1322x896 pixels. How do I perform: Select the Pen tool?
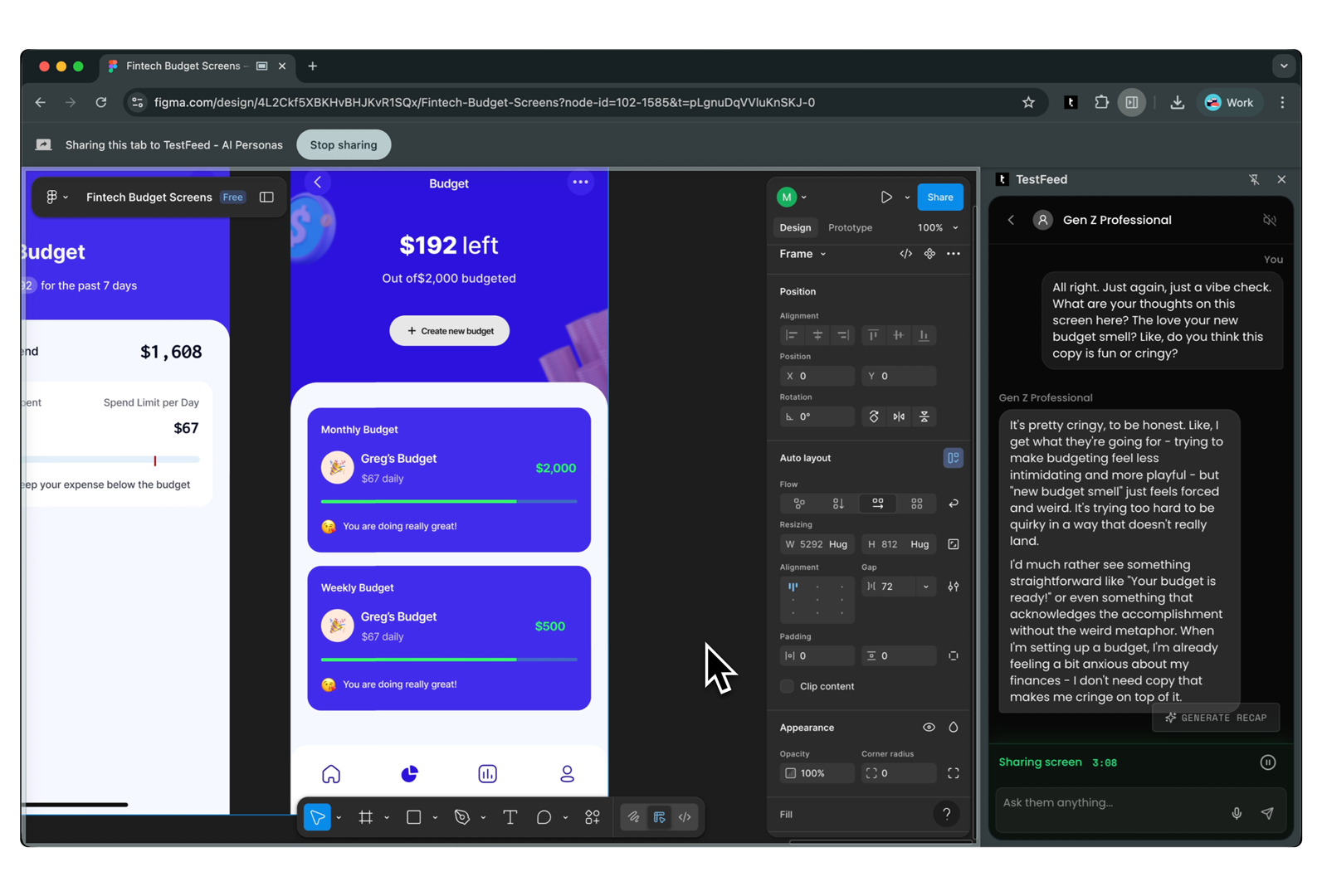462,817
